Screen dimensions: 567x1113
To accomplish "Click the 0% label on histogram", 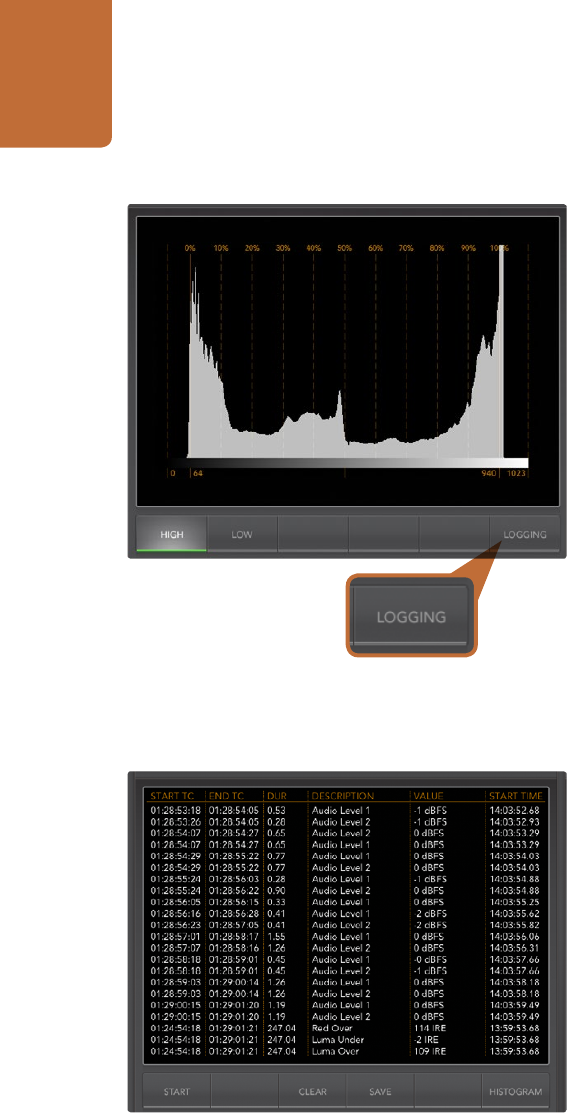I will (x=189, y=248).
